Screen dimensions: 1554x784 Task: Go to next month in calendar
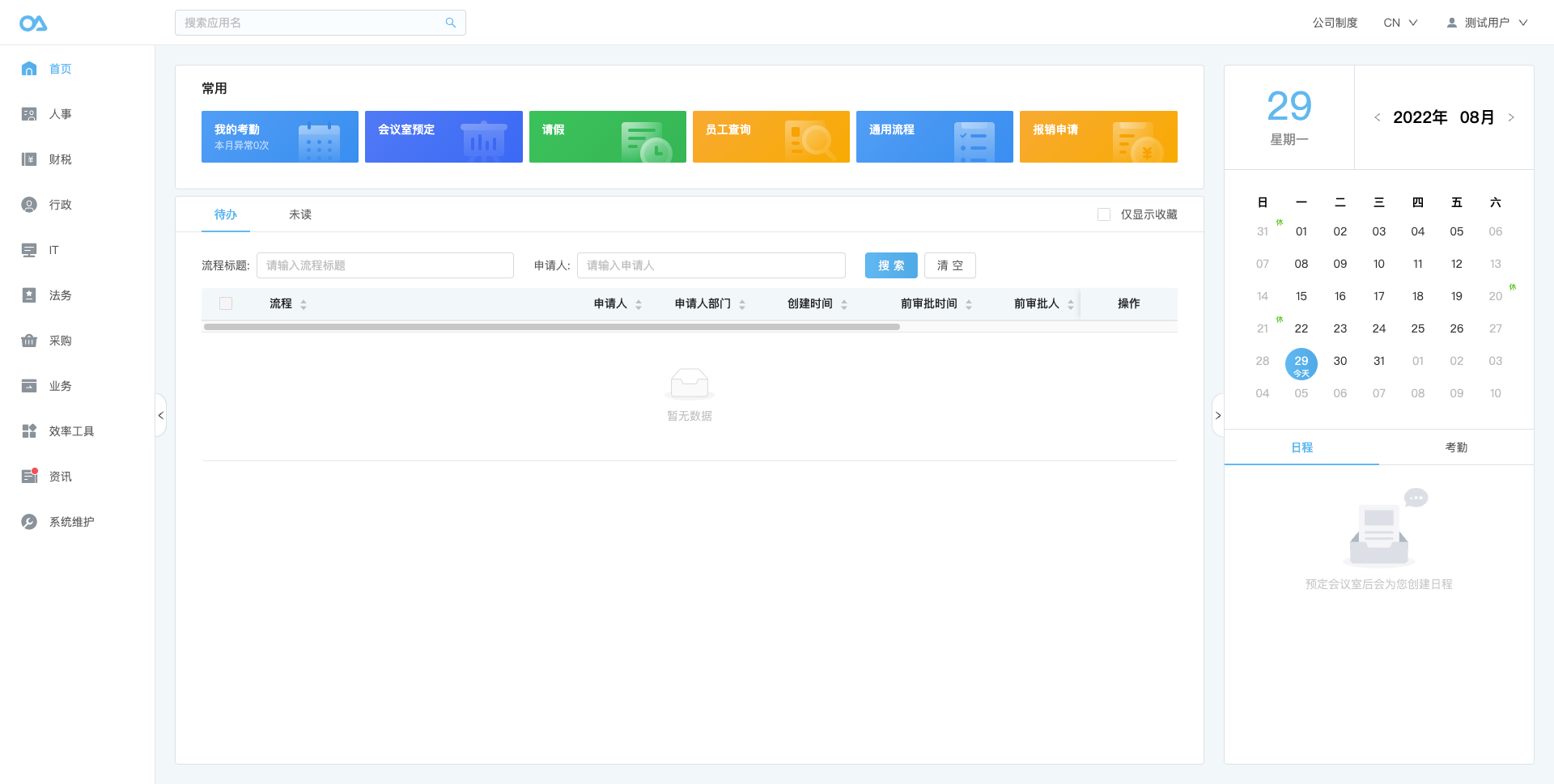[1511, 117]
